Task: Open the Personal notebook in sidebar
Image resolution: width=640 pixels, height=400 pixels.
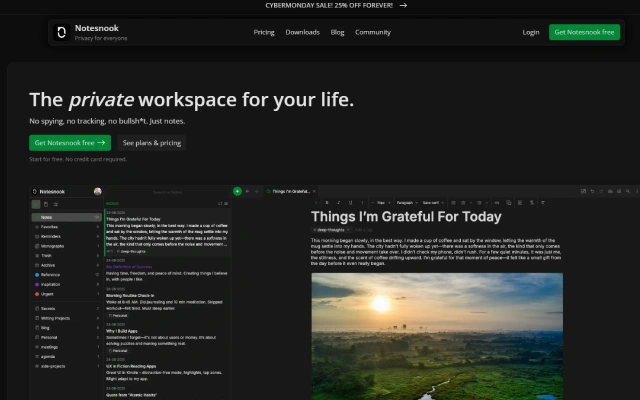Action: (x=66, y=338)
